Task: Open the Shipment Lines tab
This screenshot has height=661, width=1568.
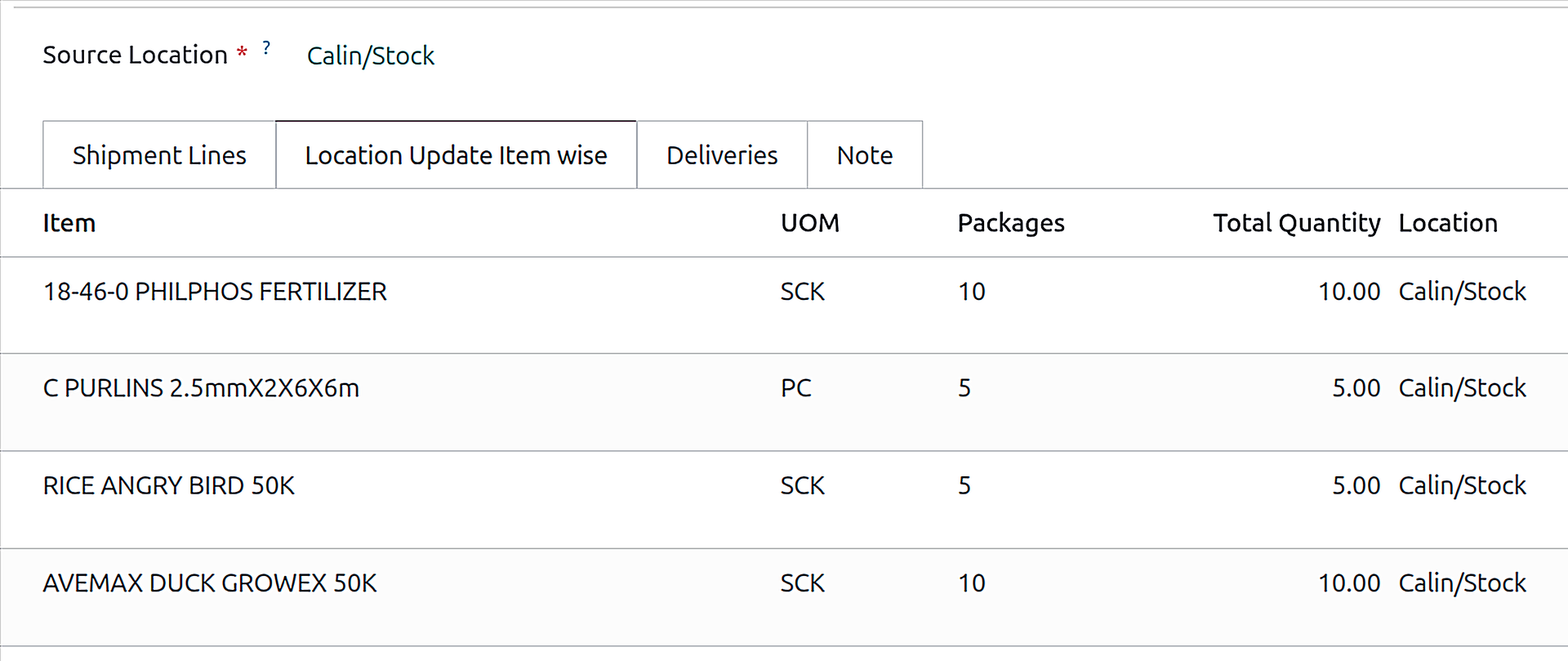Action: 159,155
